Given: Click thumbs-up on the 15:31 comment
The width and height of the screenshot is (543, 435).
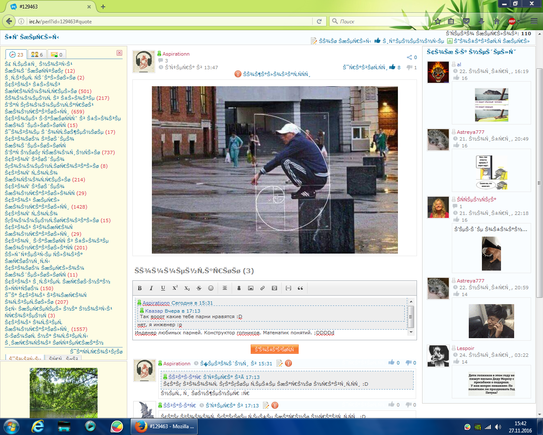Looking at the screenshot, I should (391, 362).
